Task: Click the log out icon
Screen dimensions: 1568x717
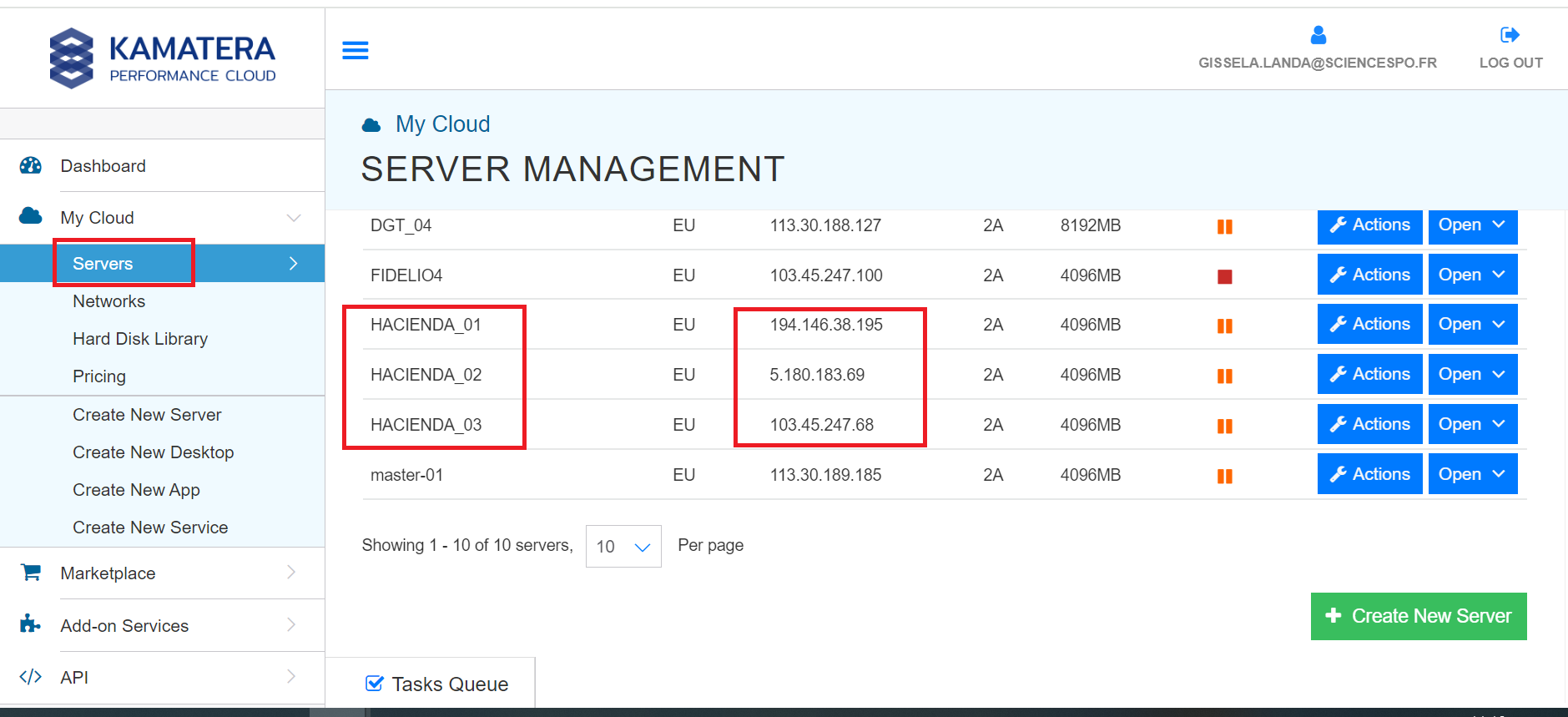Action: tap(1510, 35)
